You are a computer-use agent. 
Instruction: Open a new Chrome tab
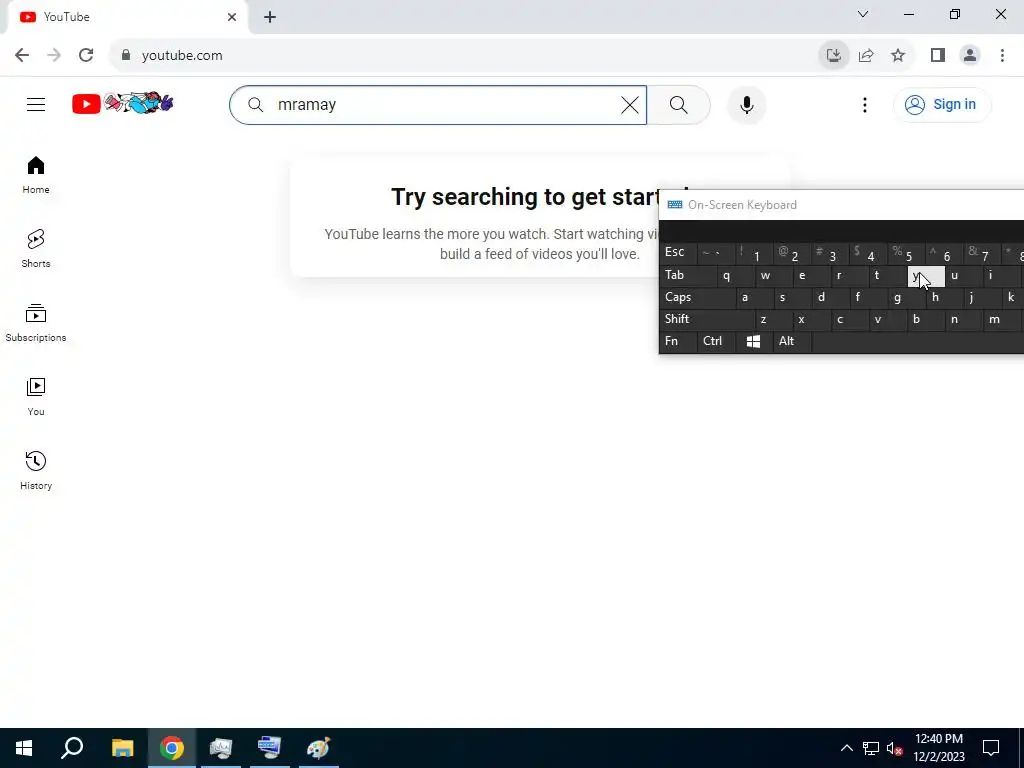[x=270, y=17]
